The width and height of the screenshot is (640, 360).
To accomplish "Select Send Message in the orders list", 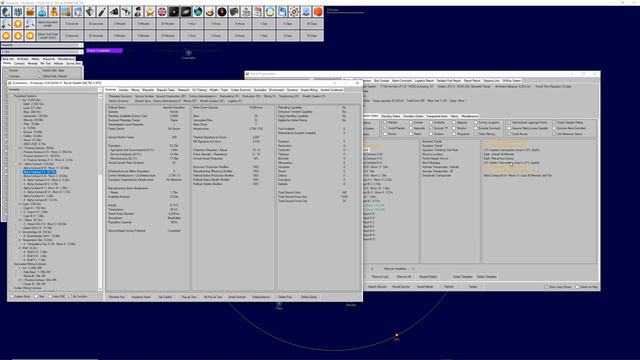I will [431, 162].
